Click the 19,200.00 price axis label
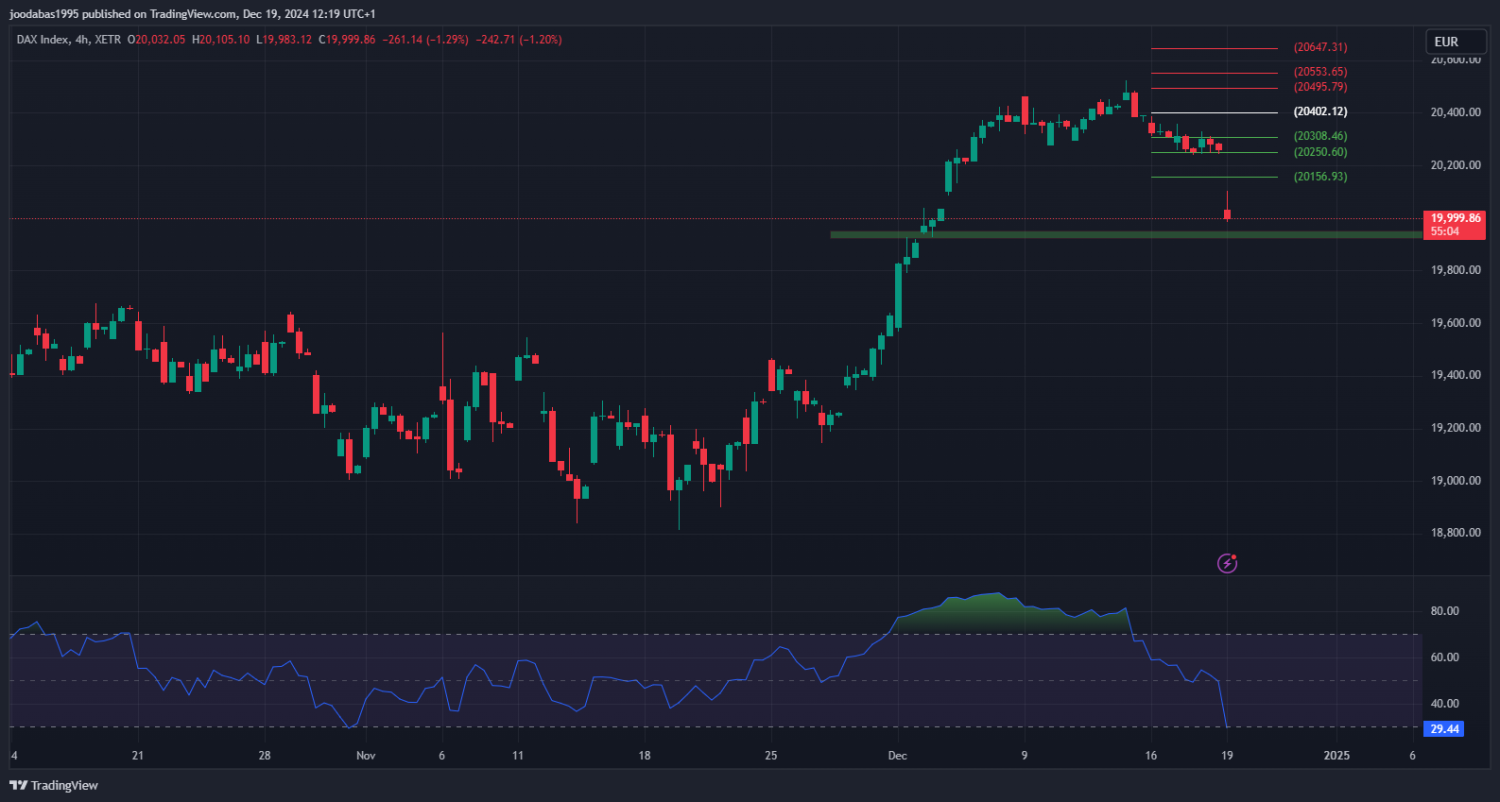 (1456, 428)
